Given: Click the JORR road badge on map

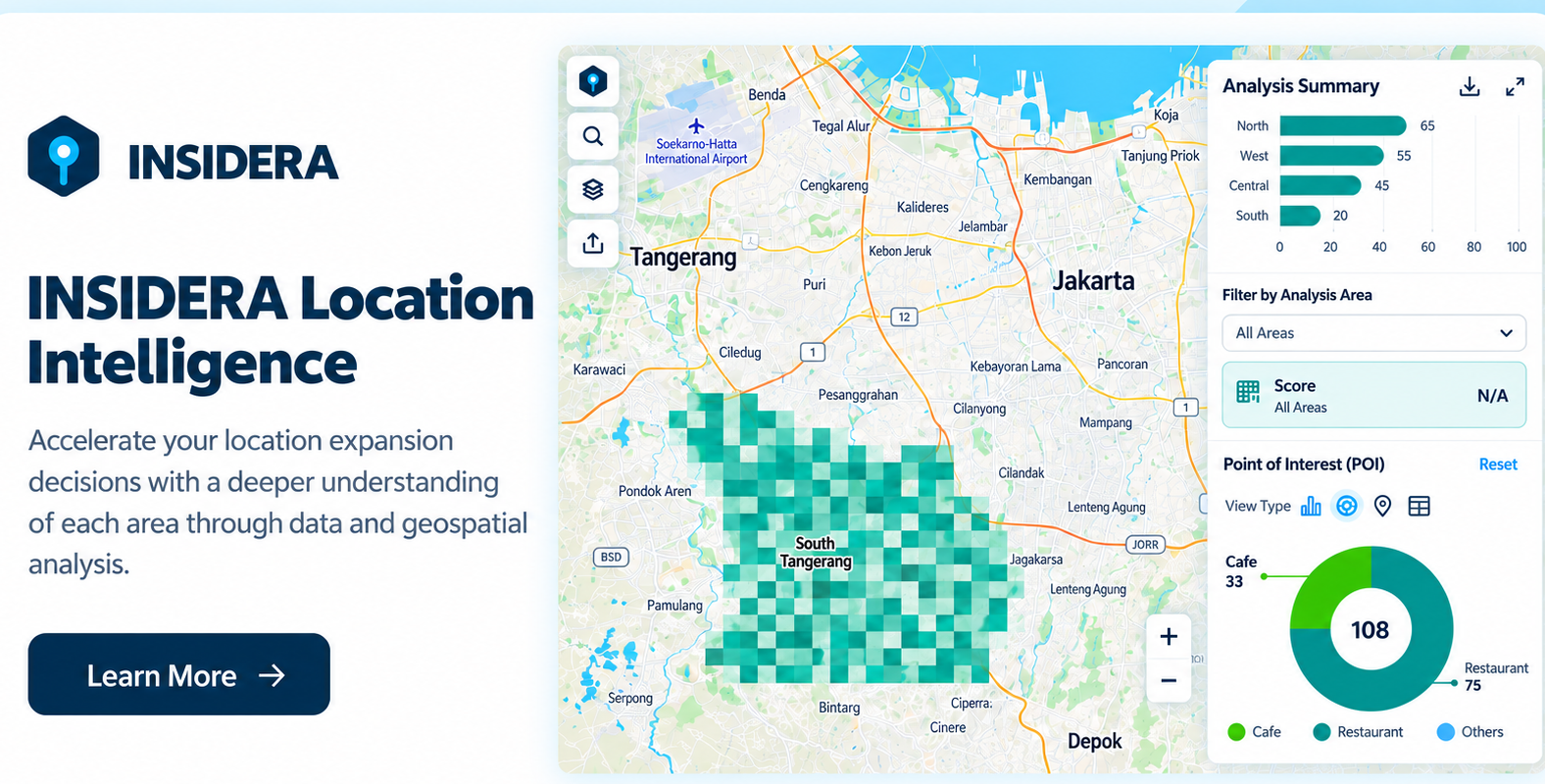Looking at the screenshot, I should [1145, 544].
